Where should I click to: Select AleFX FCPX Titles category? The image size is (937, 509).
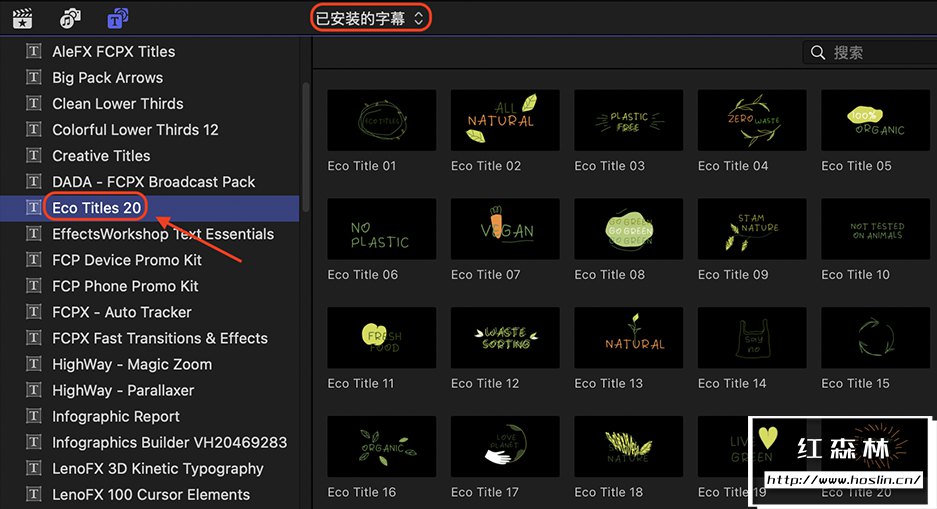pyautogui.click(x=149, y=51)
